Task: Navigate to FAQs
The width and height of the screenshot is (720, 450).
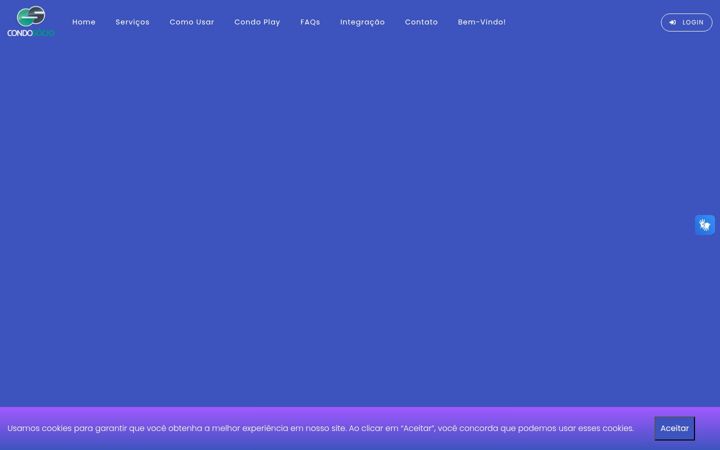Action: (310, 22)
